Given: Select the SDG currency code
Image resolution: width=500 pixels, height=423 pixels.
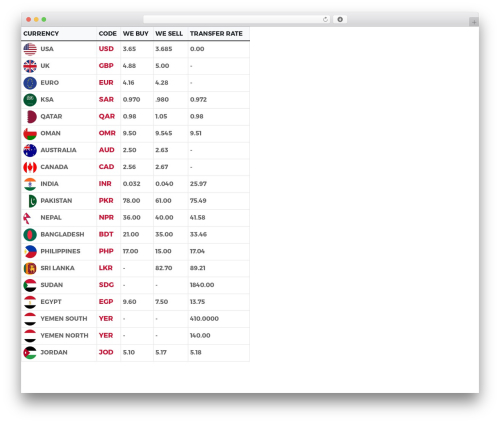Looking at the screenshot, I should pyautogui.click(x=106, y=285).
